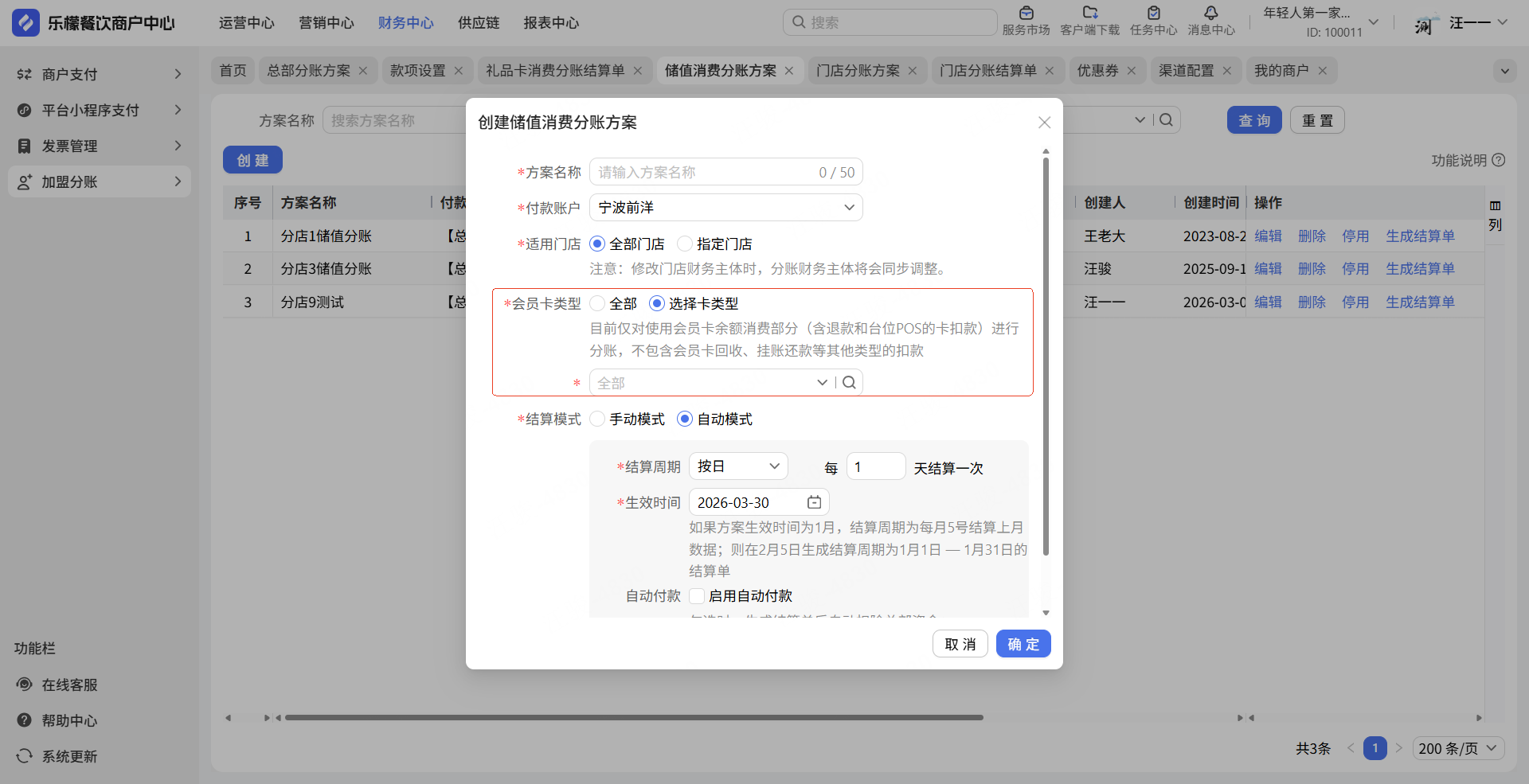This screenshot has width=1529, height=784.
Task: Click 生成结算单 for 分店1储值分账
Action: point(1420,236)
